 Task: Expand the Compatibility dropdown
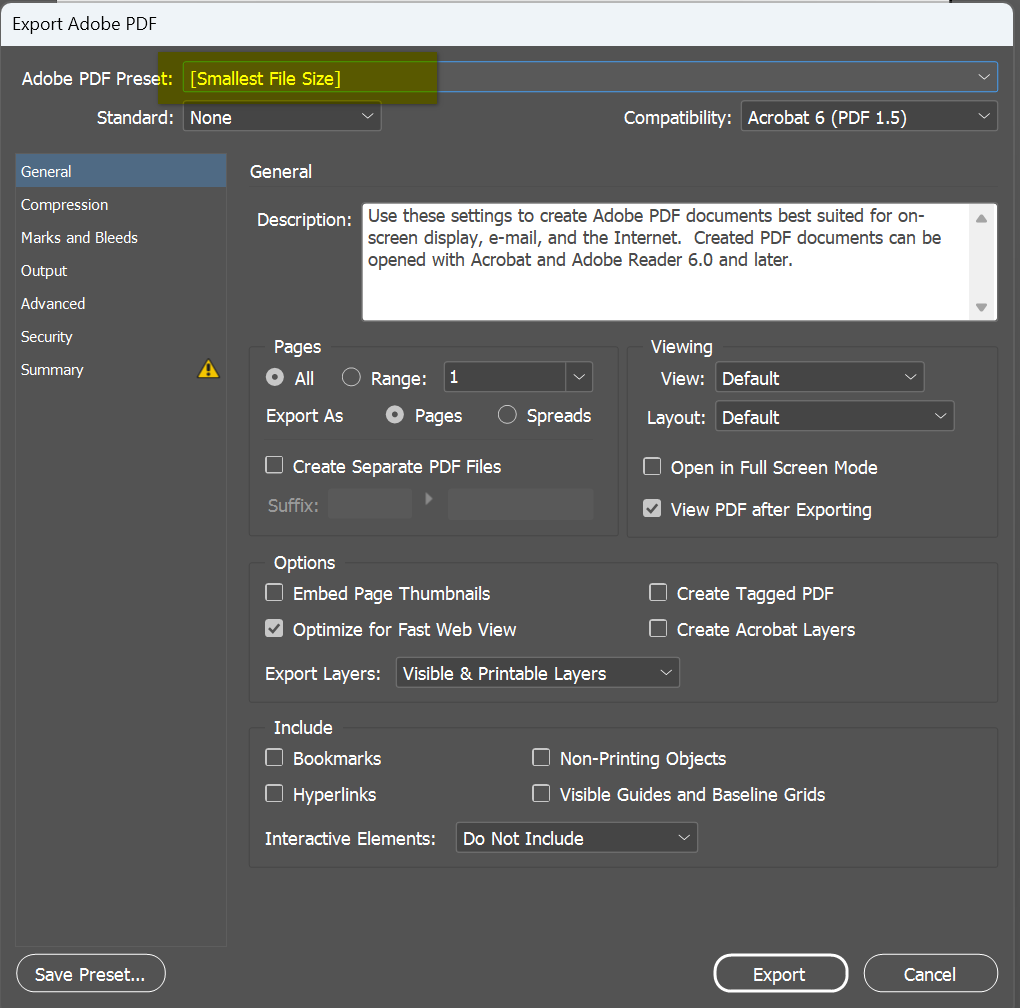(868, 117)
